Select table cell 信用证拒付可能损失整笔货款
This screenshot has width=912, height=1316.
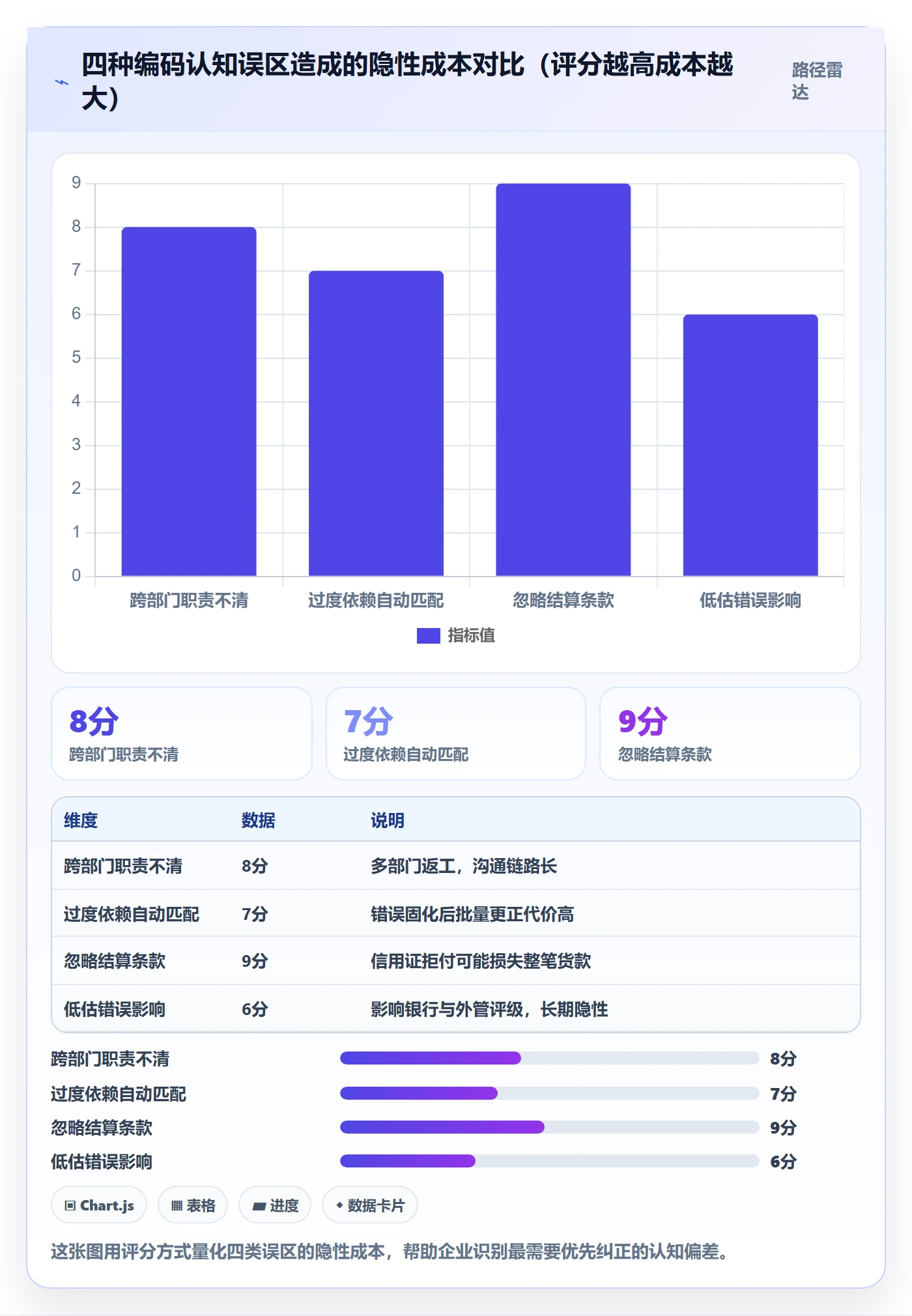click(x=481, y=961)
